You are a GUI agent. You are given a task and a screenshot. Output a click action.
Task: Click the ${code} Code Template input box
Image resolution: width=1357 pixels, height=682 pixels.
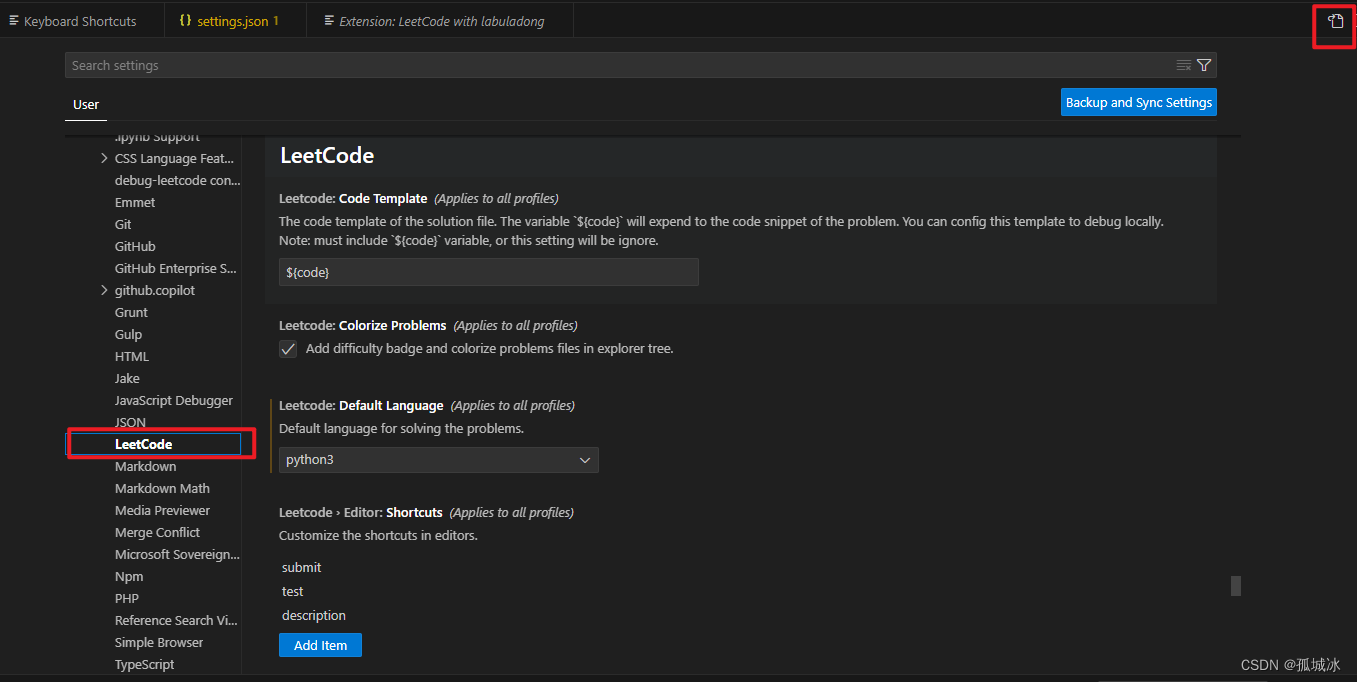pyautogui.click(x=488, y=271)
